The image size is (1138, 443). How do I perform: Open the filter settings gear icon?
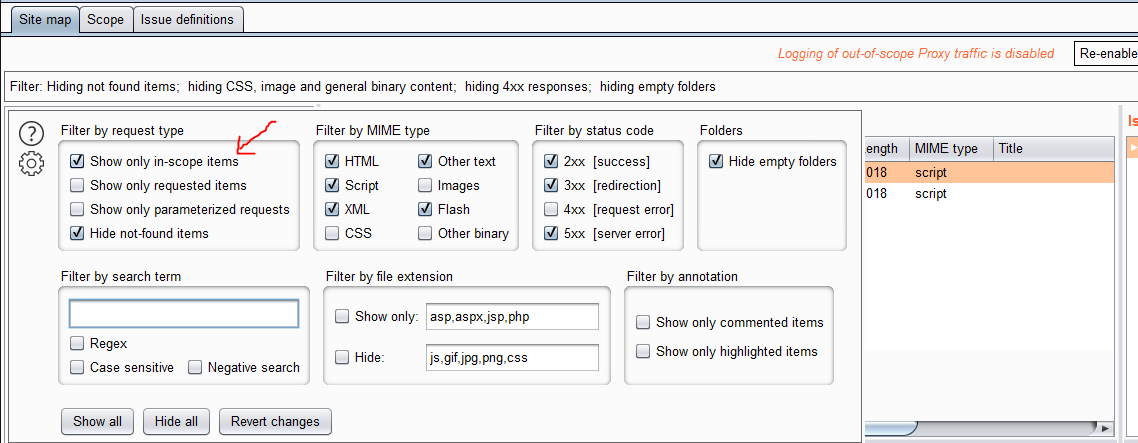point(32,163)
